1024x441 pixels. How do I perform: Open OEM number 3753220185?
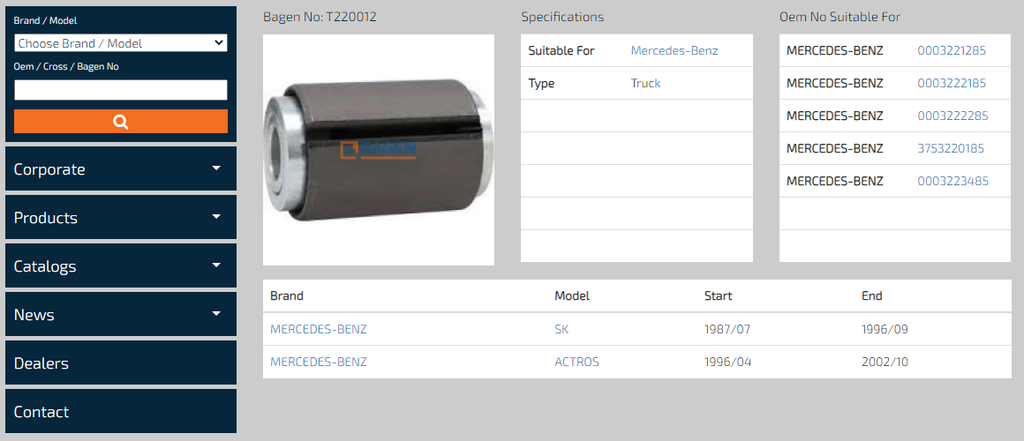[951, 148]
